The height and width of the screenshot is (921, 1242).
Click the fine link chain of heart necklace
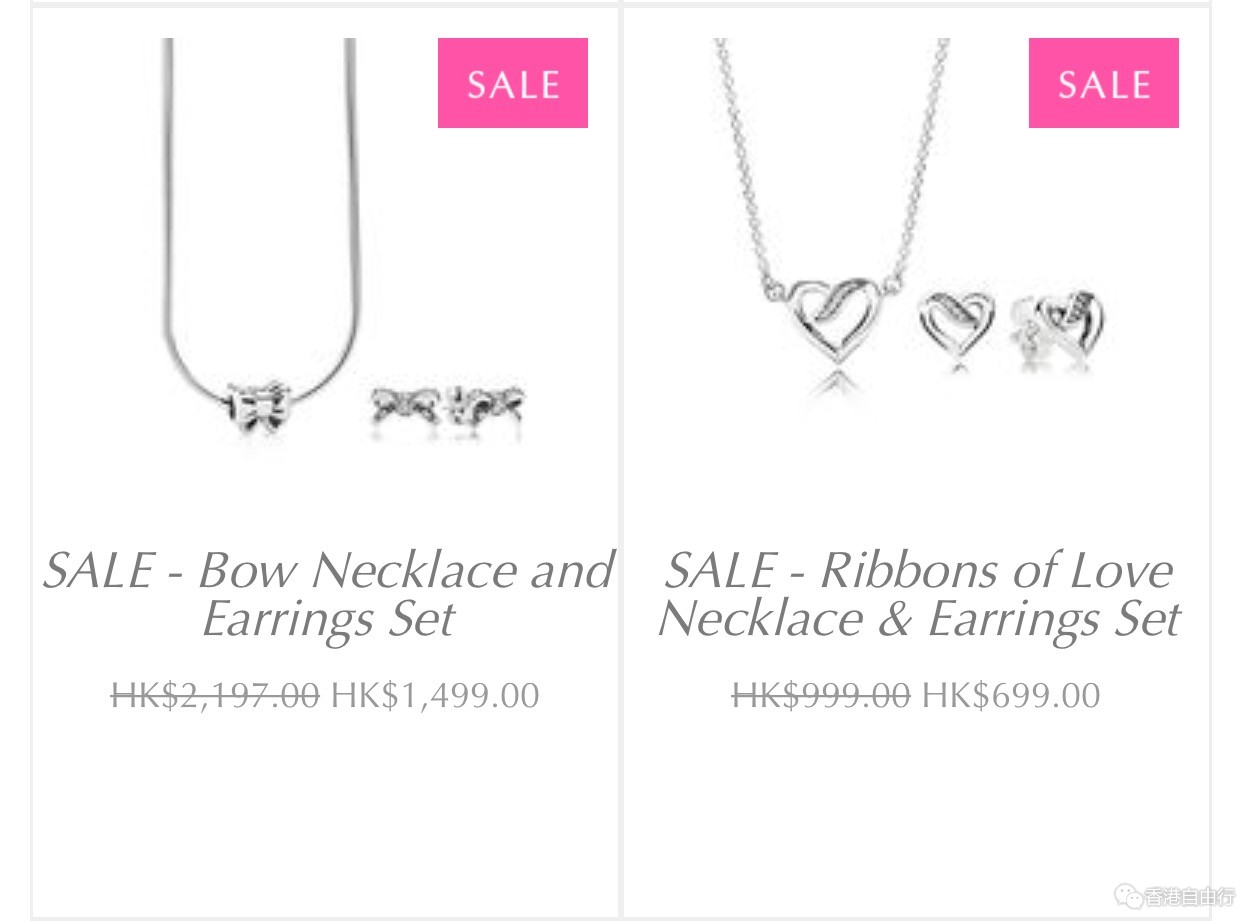[832, 160]
